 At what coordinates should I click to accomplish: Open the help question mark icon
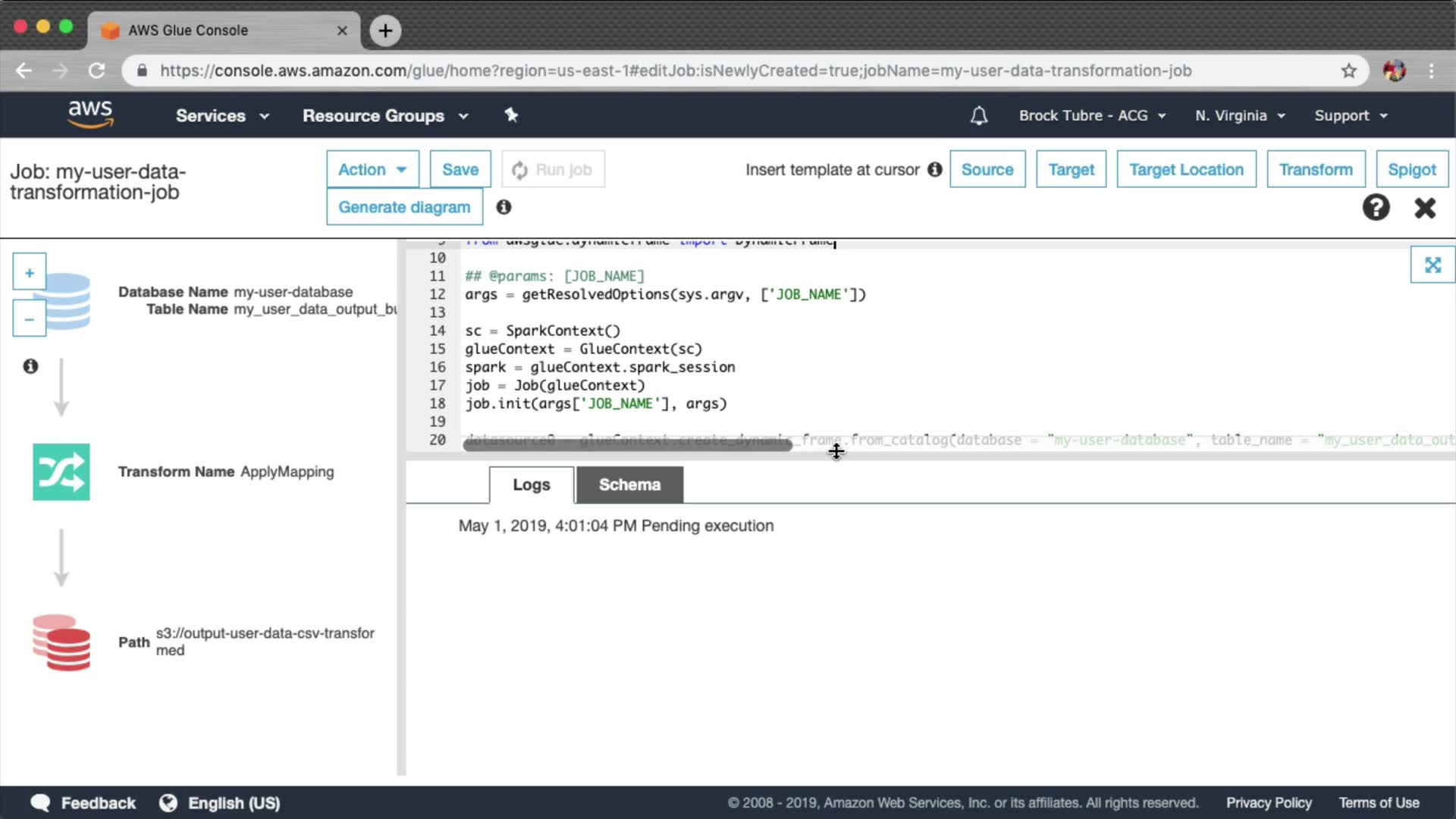pos(1376,207)
